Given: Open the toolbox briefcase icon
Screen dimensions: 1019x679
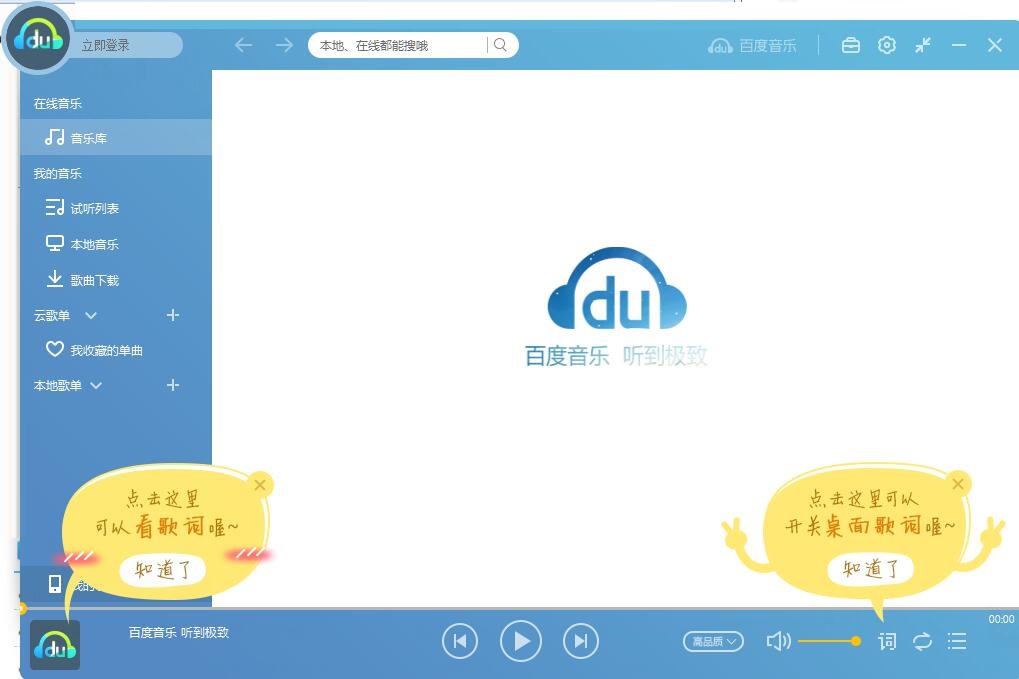Looking at the screenshot, I should [x=850, y=45].
